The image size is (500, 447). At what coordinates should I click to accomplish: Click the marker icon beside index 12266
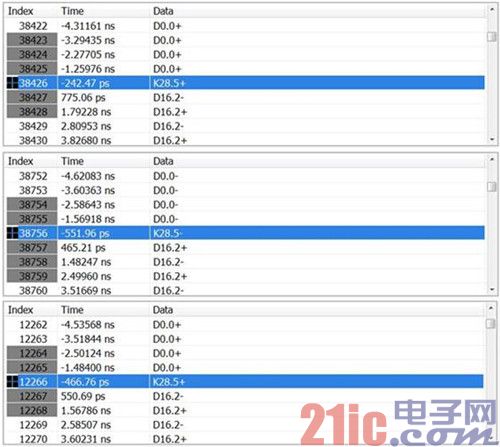tap(12, 382)
